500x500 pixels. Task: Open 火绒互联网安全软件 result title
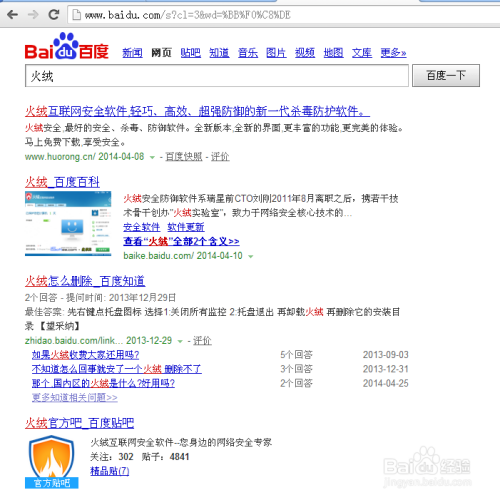tap(197, 111)
